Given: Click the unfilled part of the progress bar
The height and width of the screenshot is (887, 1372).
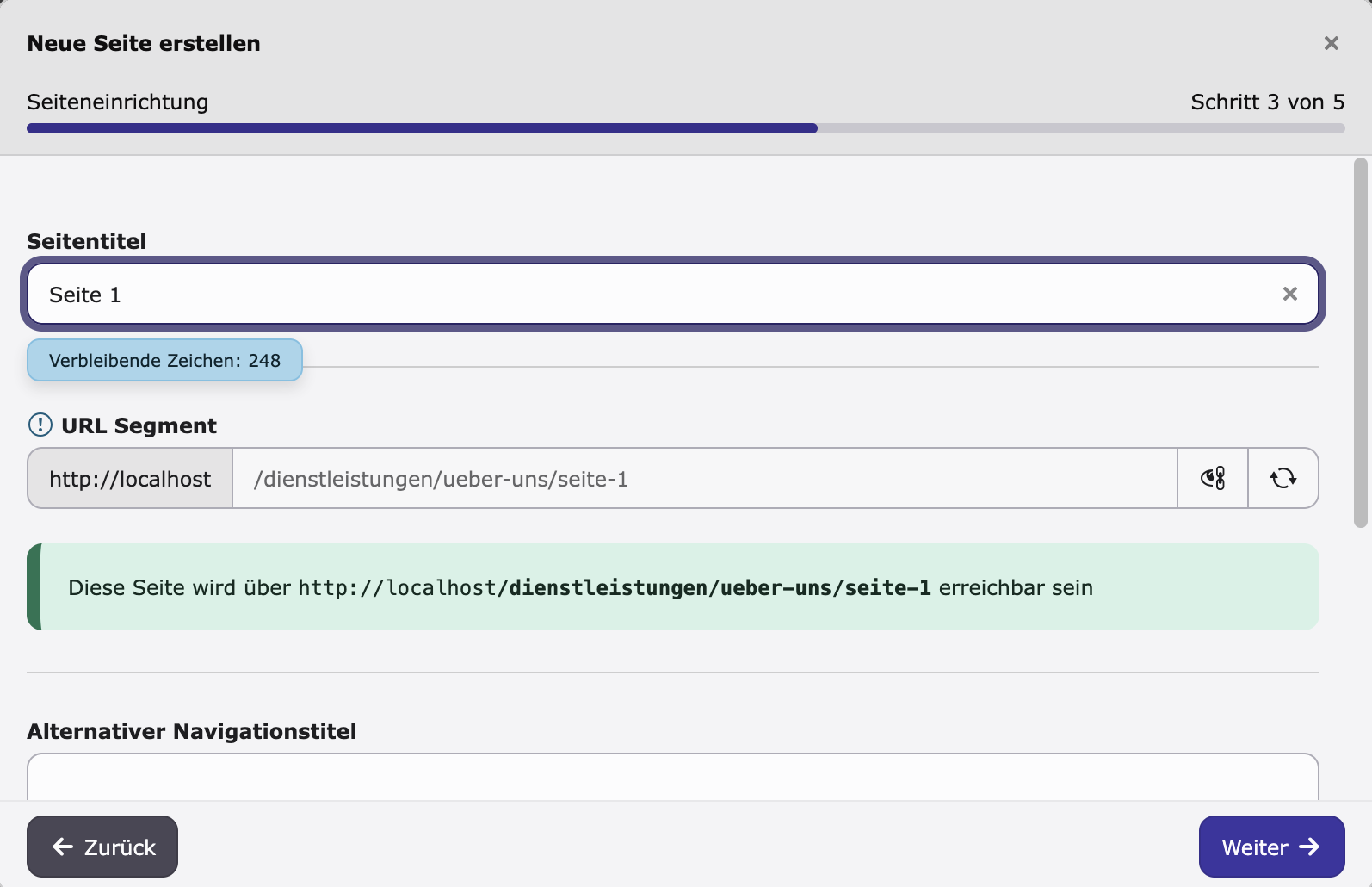Looking at the screenshot, I should [1081, 128].
